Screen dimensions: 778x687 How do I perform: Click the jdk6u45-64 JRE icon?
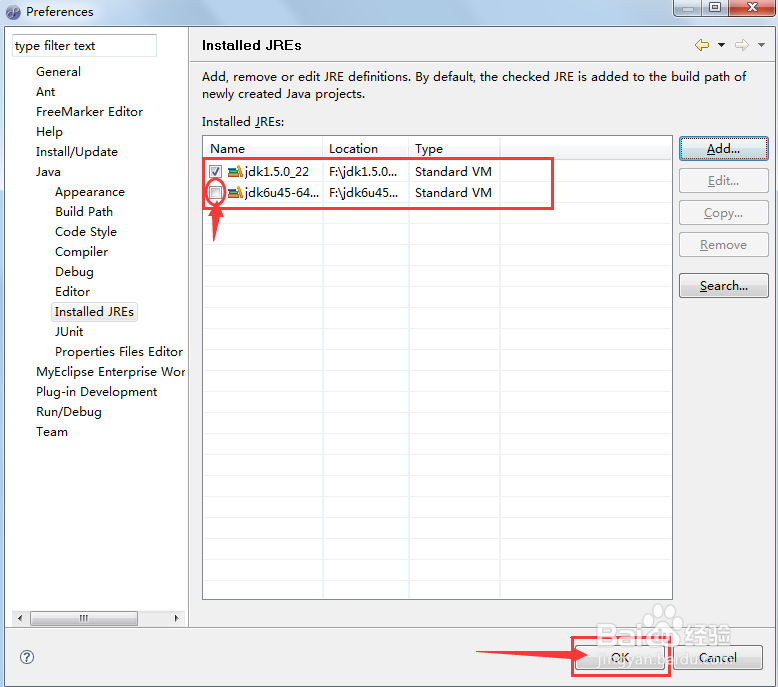click(235, 192)
